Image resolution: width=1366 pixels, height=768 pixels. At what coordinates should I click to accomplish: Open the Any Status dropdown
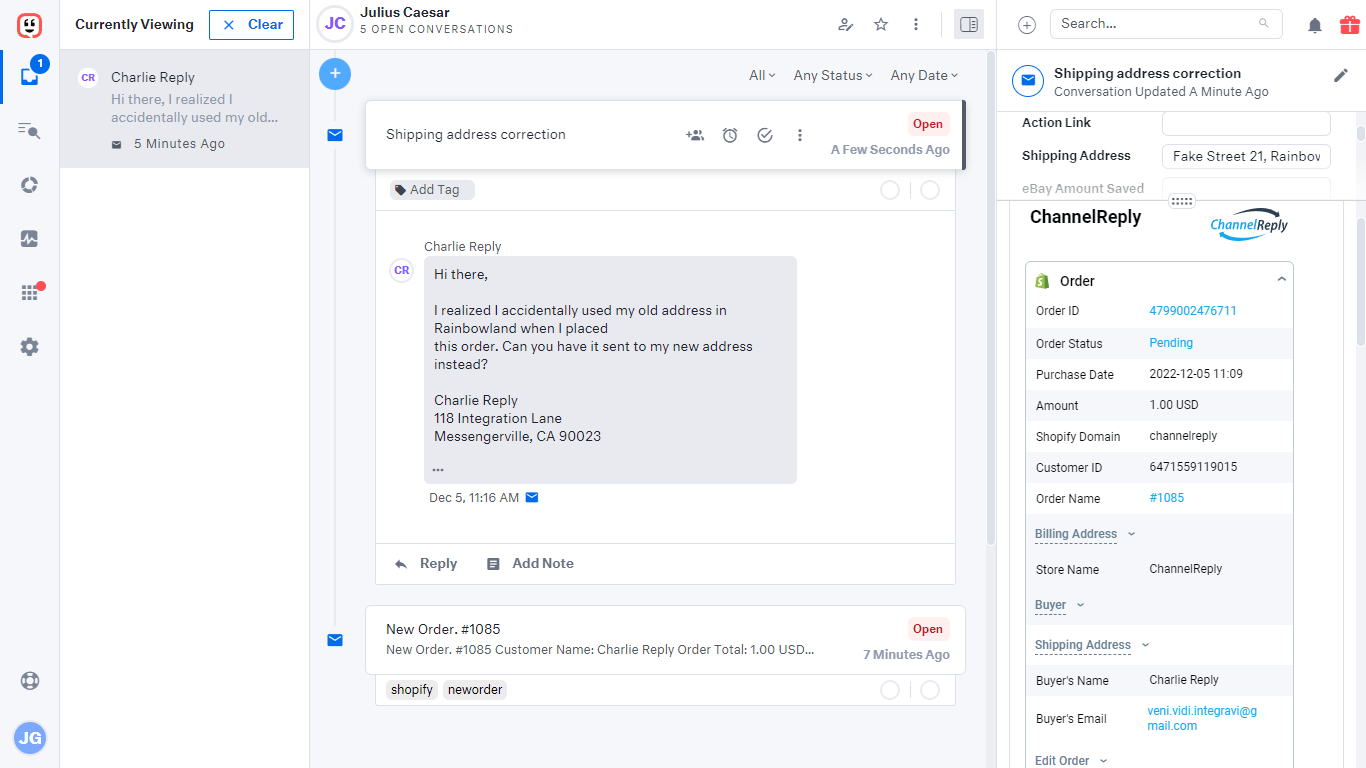point(833,75)
